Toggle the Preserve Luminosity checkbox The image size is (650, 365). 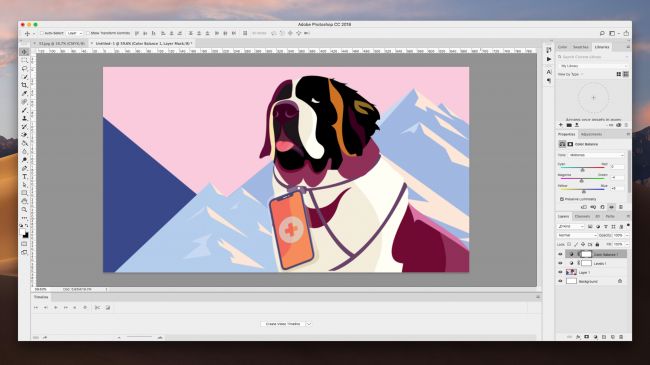coord(562,199)
